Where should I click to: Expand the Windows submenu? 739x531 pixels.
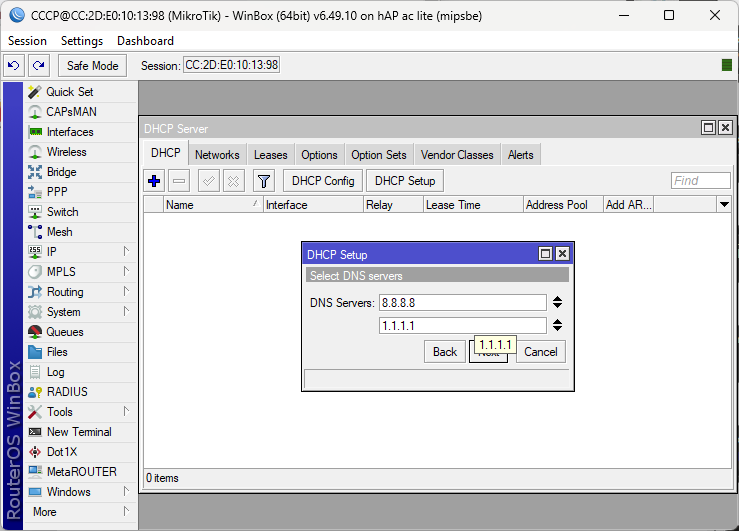point(126,491)
